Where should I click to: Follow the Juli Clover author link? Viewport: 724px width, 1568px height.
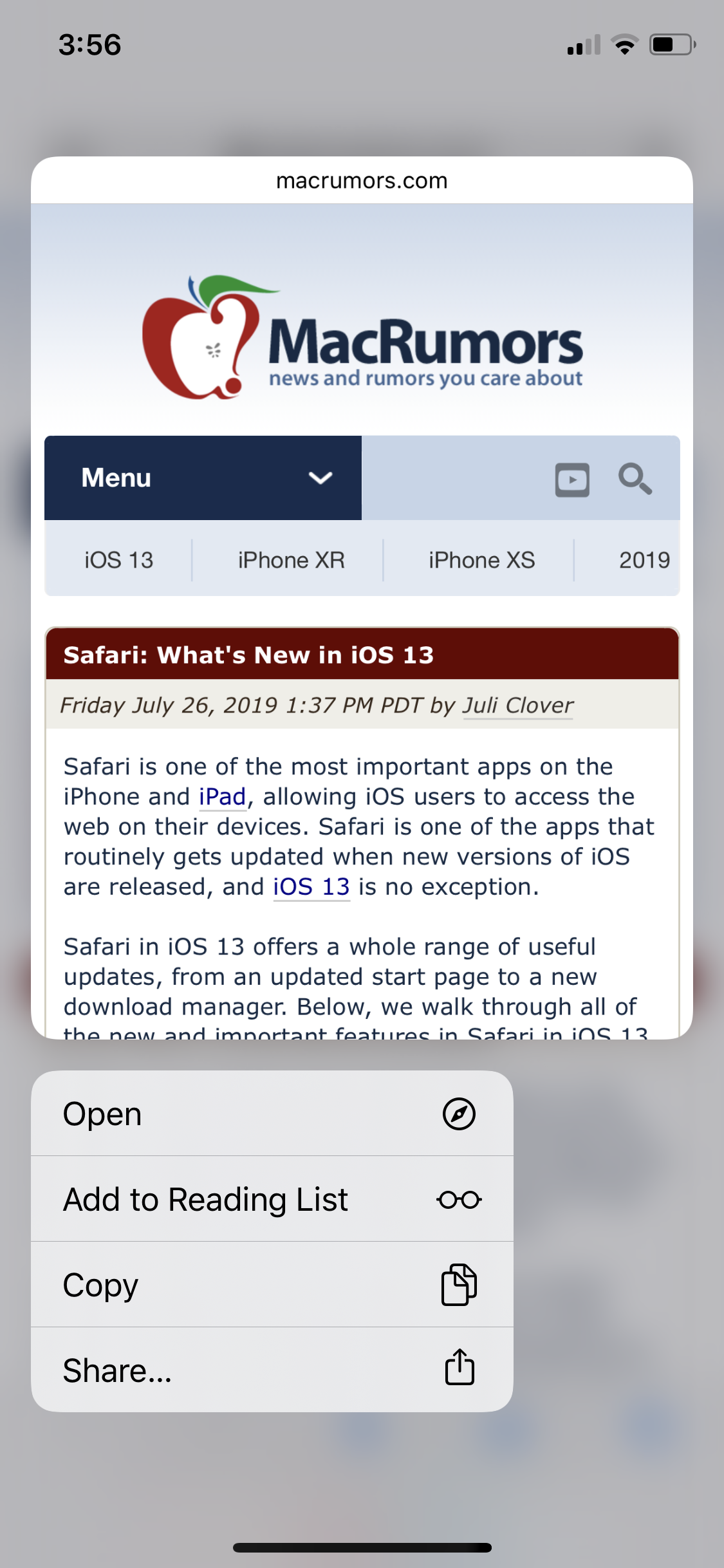518,705
